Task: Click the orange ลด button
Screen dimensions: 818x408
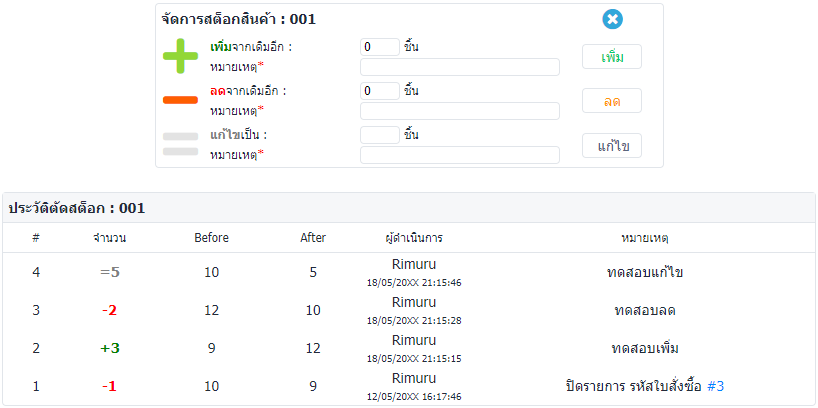Action: (612, 101)
